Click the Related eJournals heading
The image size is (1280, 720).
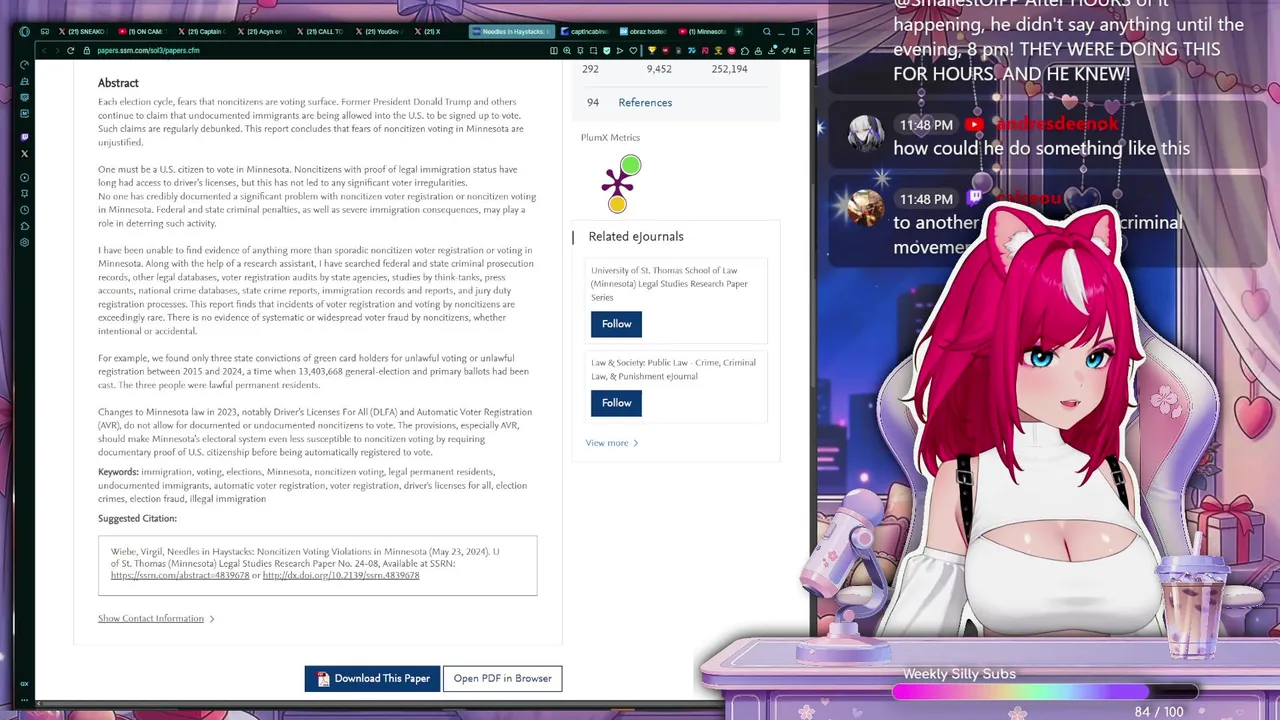636,237
